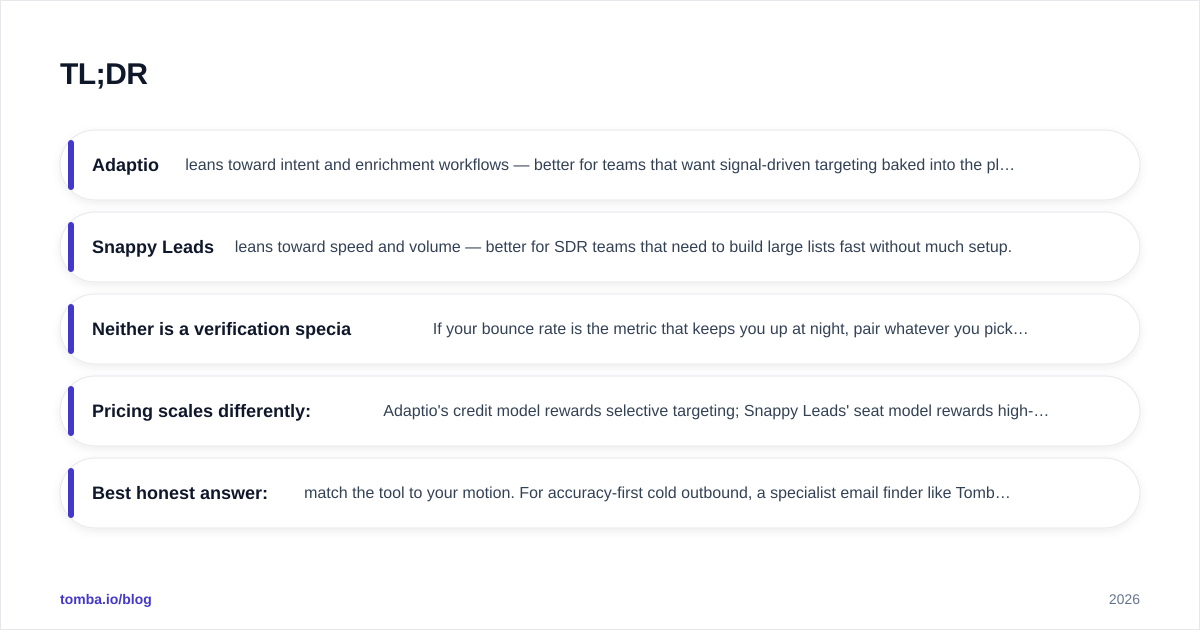Click the 2026 year label in the footer
The height and width of the screenshot is (630, 1200).
(x=1124, y=599)
